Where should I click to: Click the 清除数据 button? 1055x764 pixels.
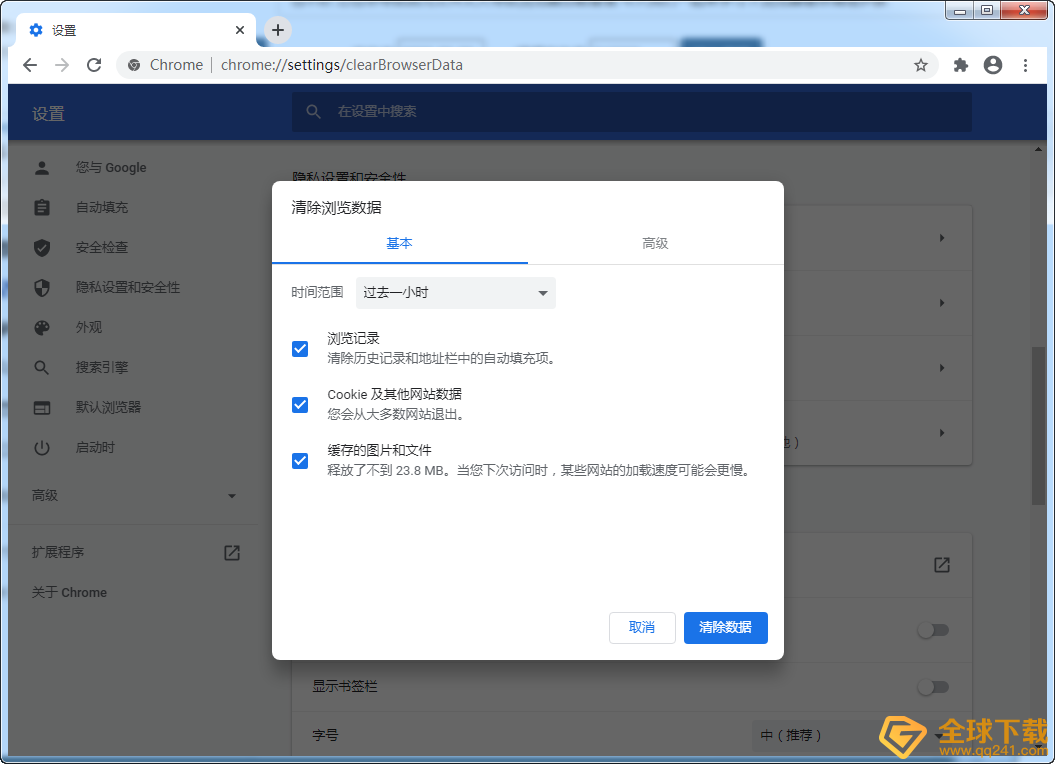coord(725,627)
